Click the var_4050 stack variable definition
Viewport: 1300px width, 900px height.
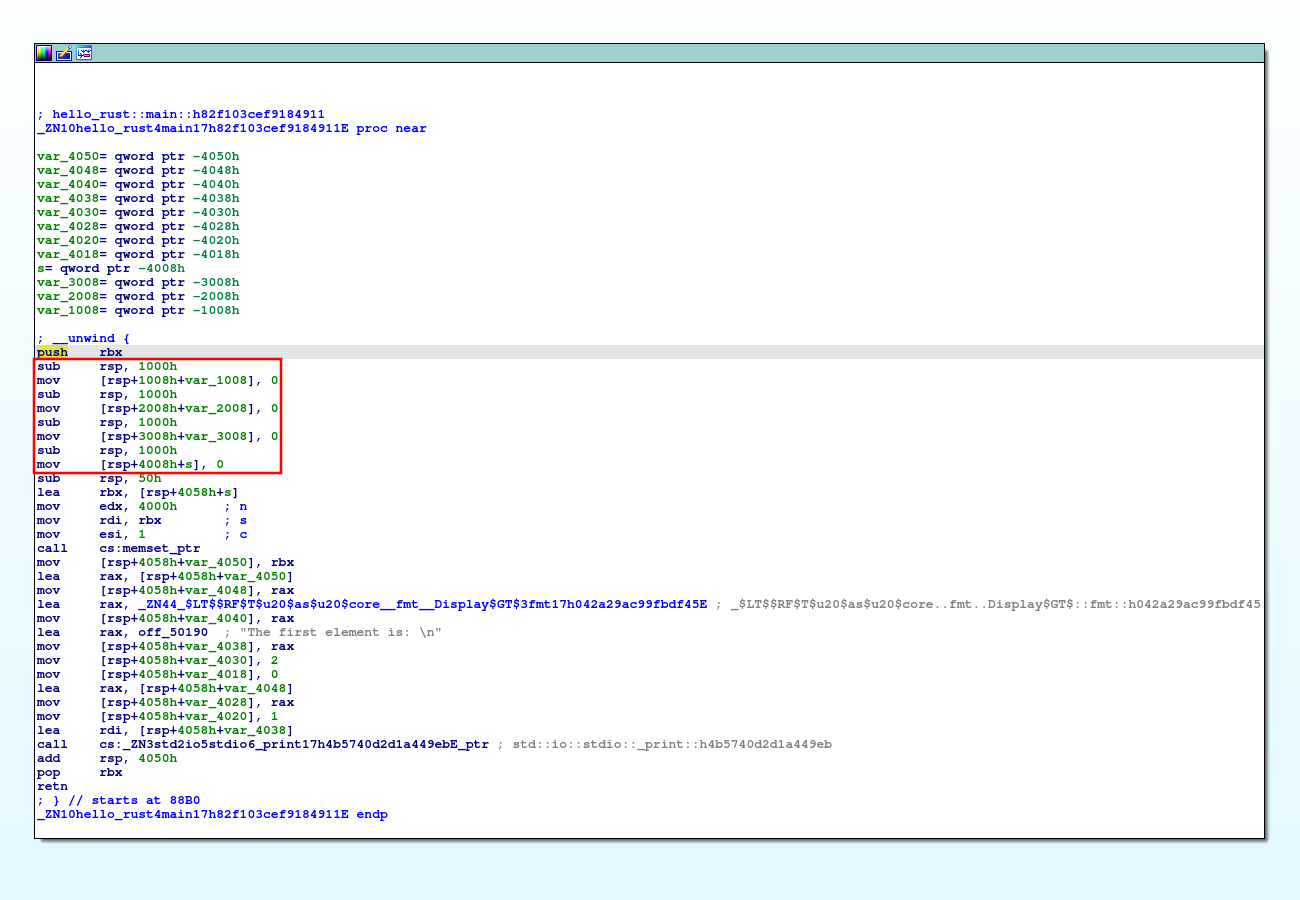[70, 156]
